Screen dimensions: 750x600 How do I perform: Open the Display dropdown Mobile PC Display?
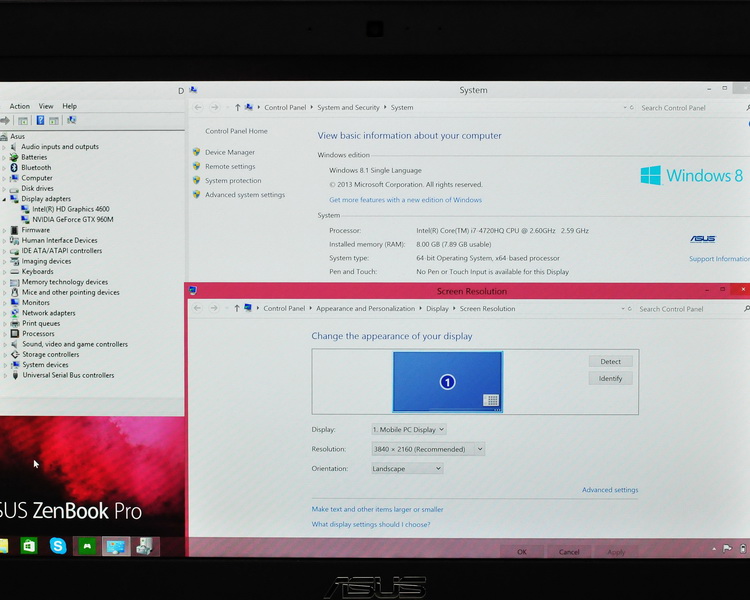(x=409, y=430)
